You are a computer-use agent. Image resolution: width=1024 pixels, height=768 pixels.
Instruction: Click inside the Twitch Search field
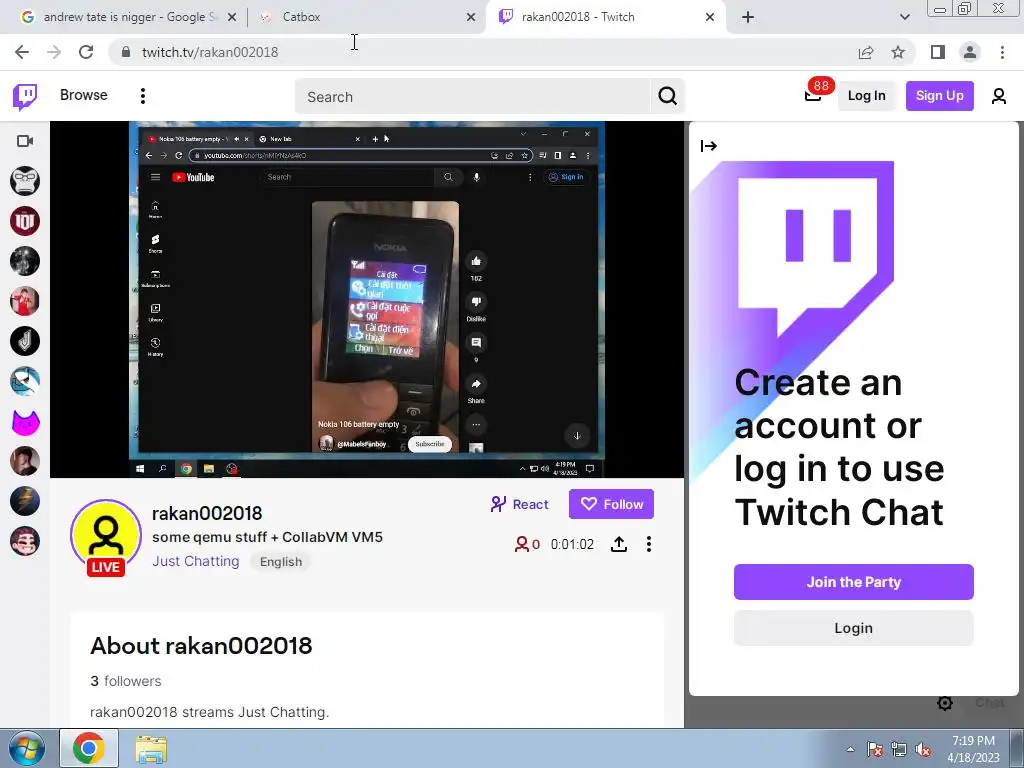[x=473, y=97]
